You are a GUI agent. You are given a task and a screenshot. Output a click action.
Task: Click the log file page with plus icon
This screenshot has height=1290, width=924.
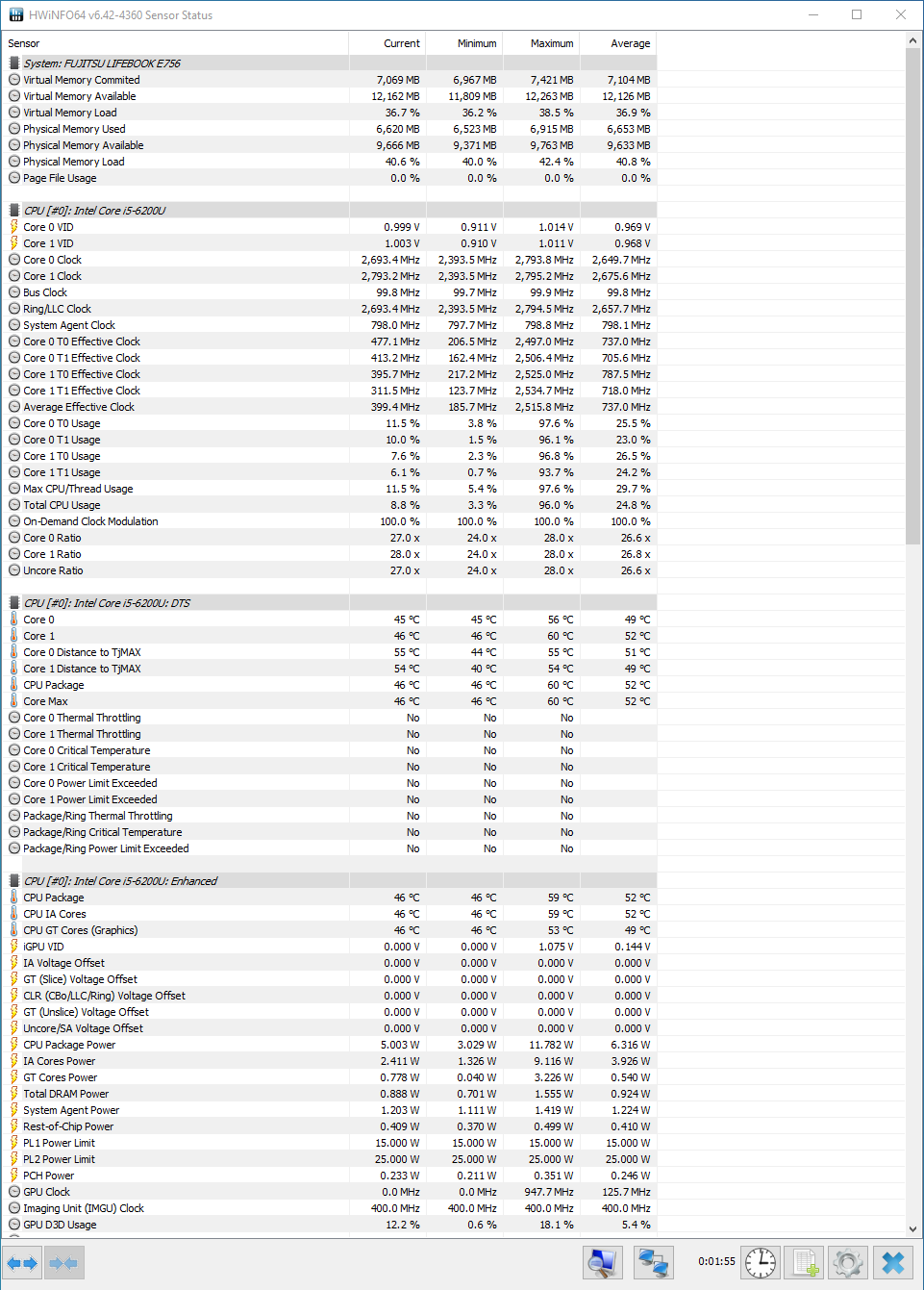point(805,1262)
